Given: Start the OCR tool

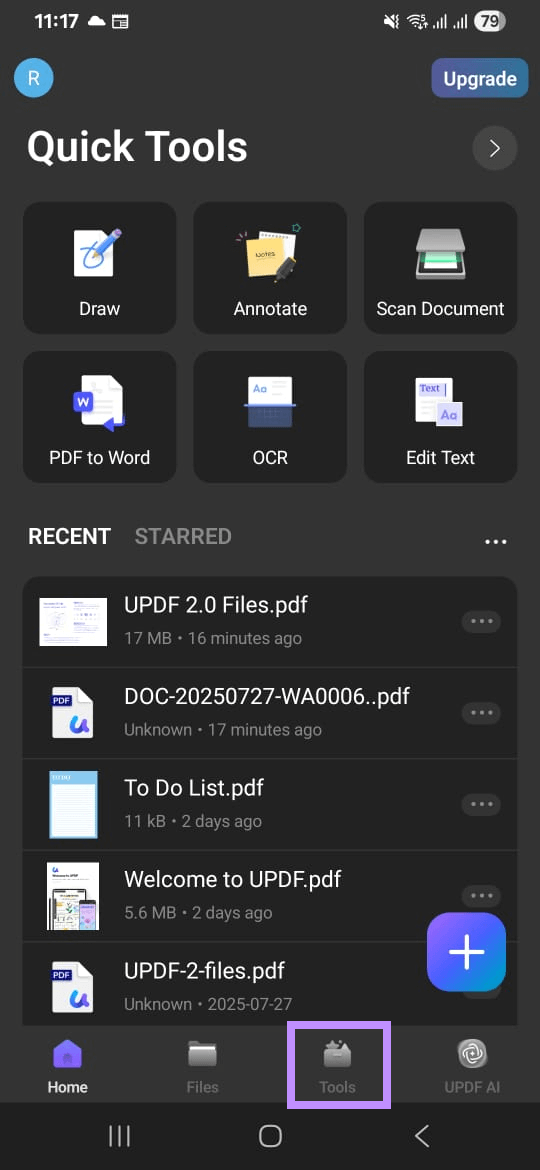Looking at the screenshot, I should (270, 417).
